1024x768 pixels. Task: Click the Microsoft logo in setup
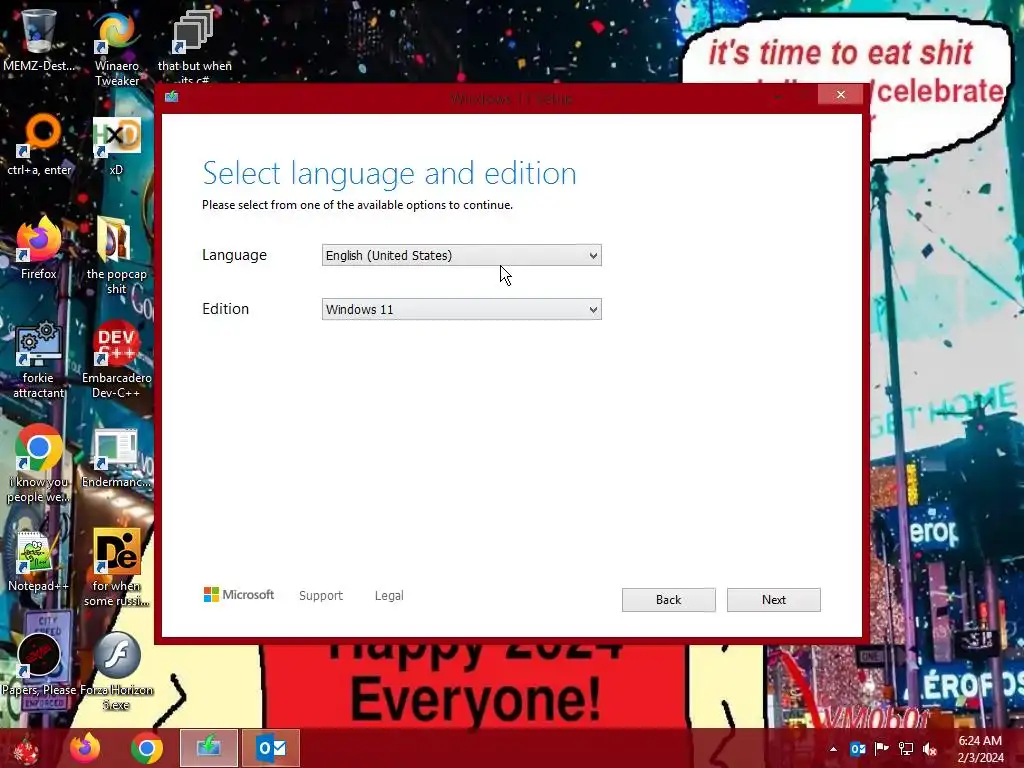pyautogui.click(x=238, y=595)
